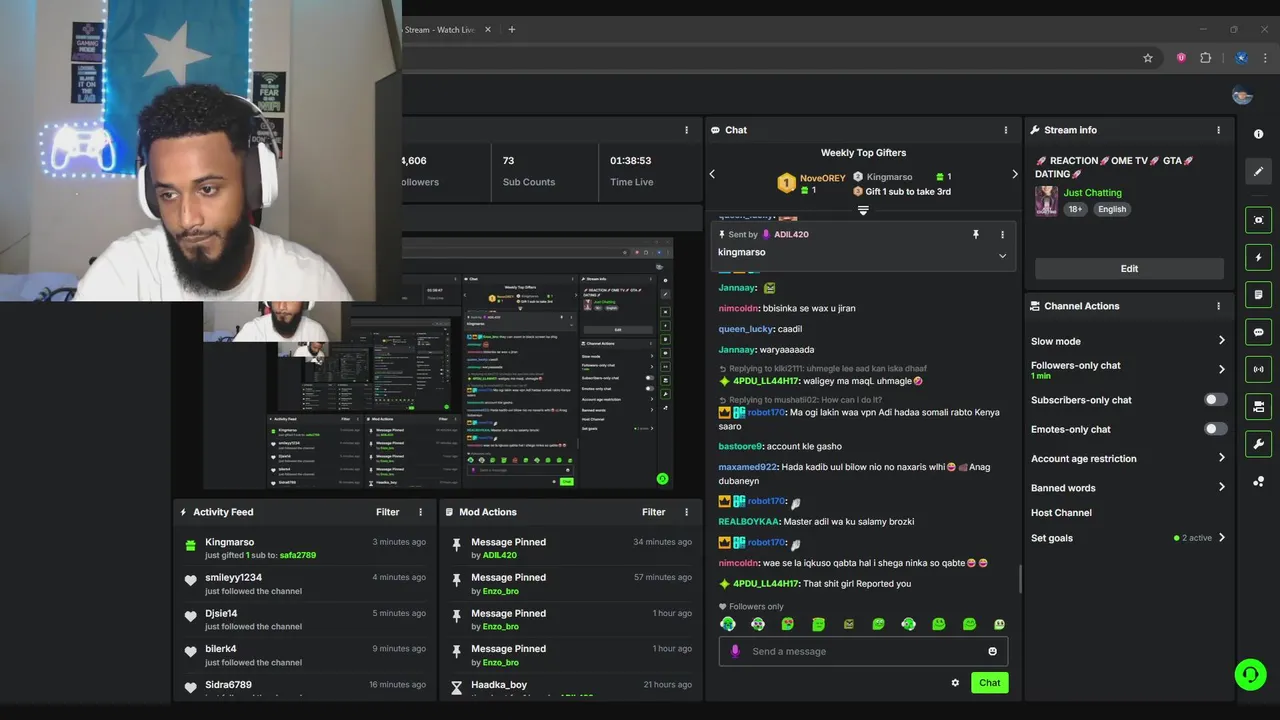Screen dimensions: 1280x720
Task: Open the Stream info three-dot menu
Action: (x=1218, y=130)
